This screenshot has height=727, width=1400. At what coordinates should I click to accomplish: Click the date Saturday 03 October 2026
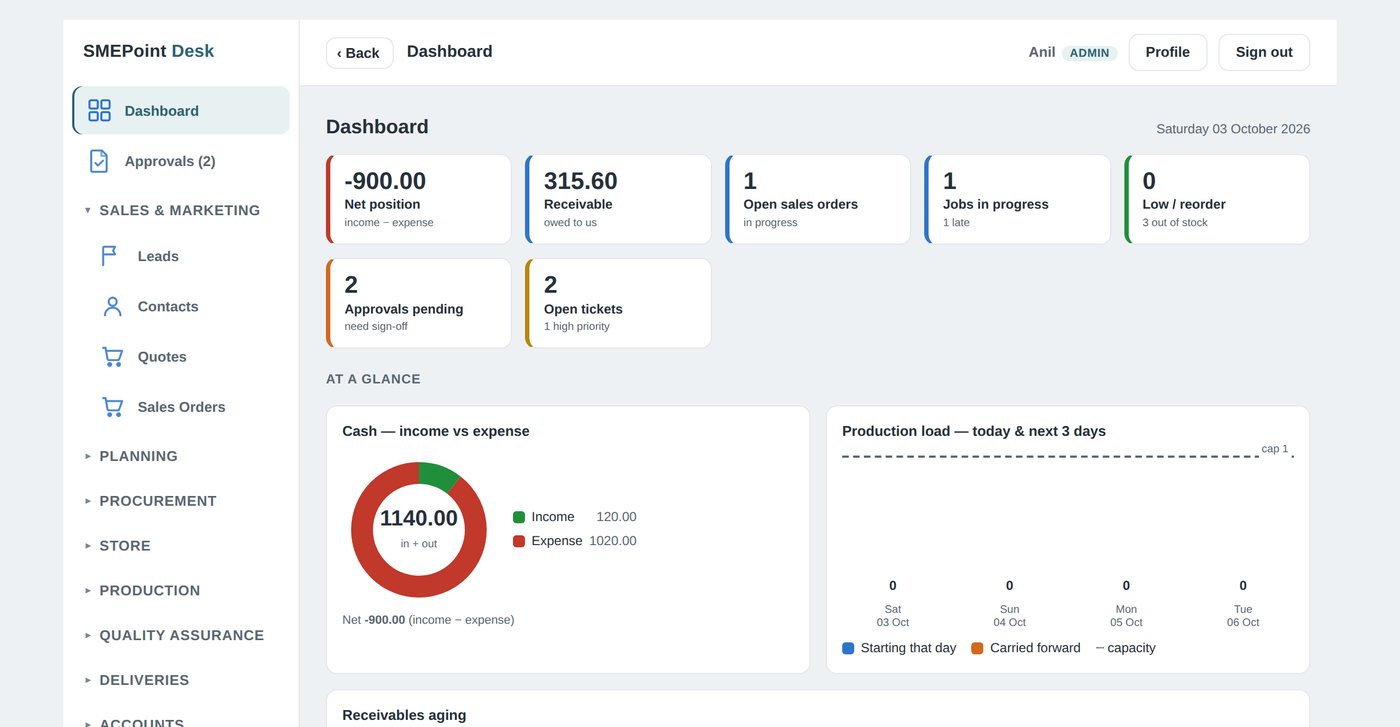(1233, 129)
